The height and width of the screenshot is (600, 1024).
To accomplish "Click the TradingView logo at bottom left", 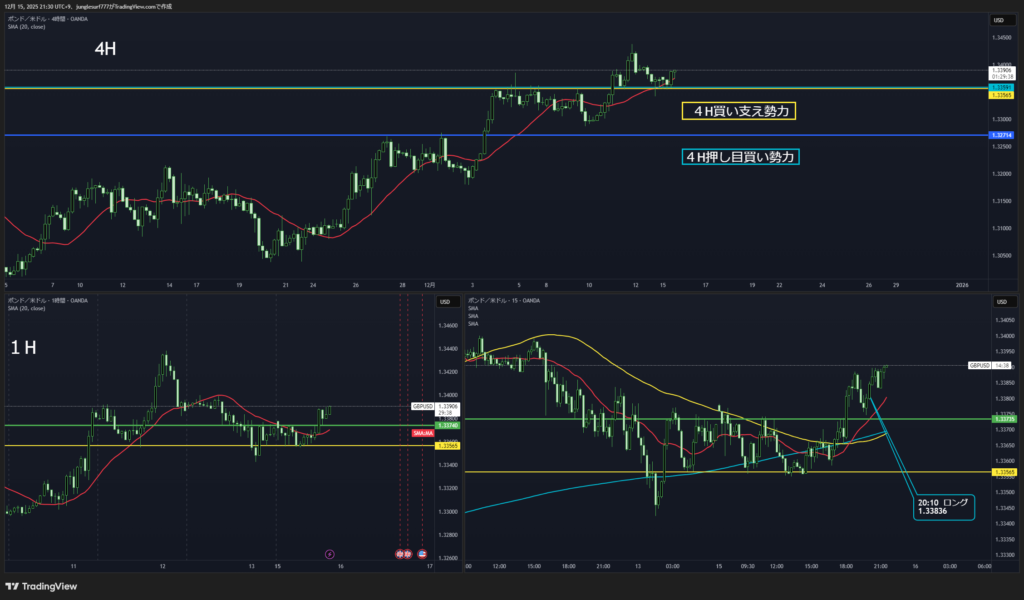I will pos(40,587).
